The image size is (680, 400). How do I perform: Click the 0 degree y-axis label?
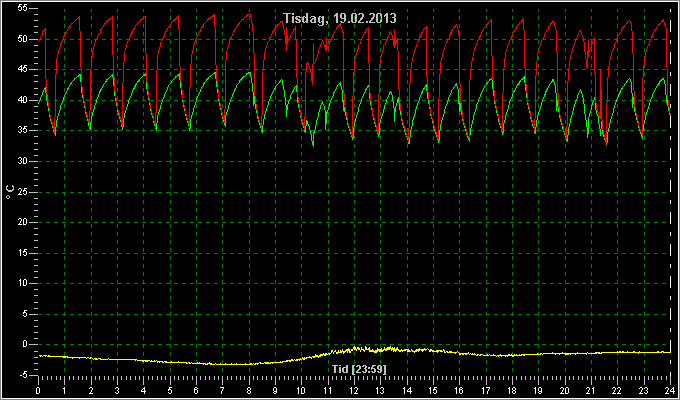pyautogui.click(x=25, y=344)
